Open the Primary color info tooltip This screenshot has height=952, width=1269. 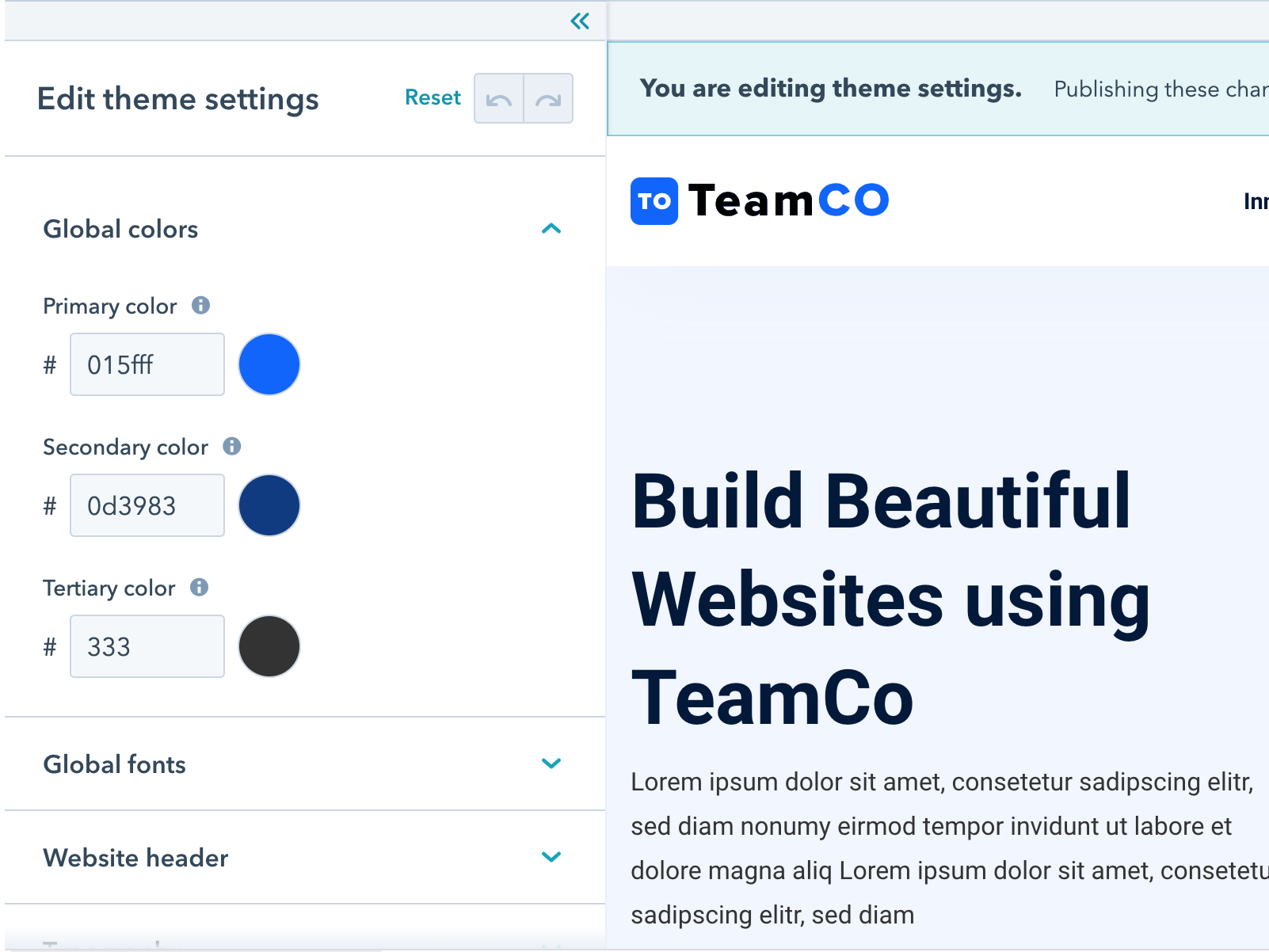tap(202, 305)
